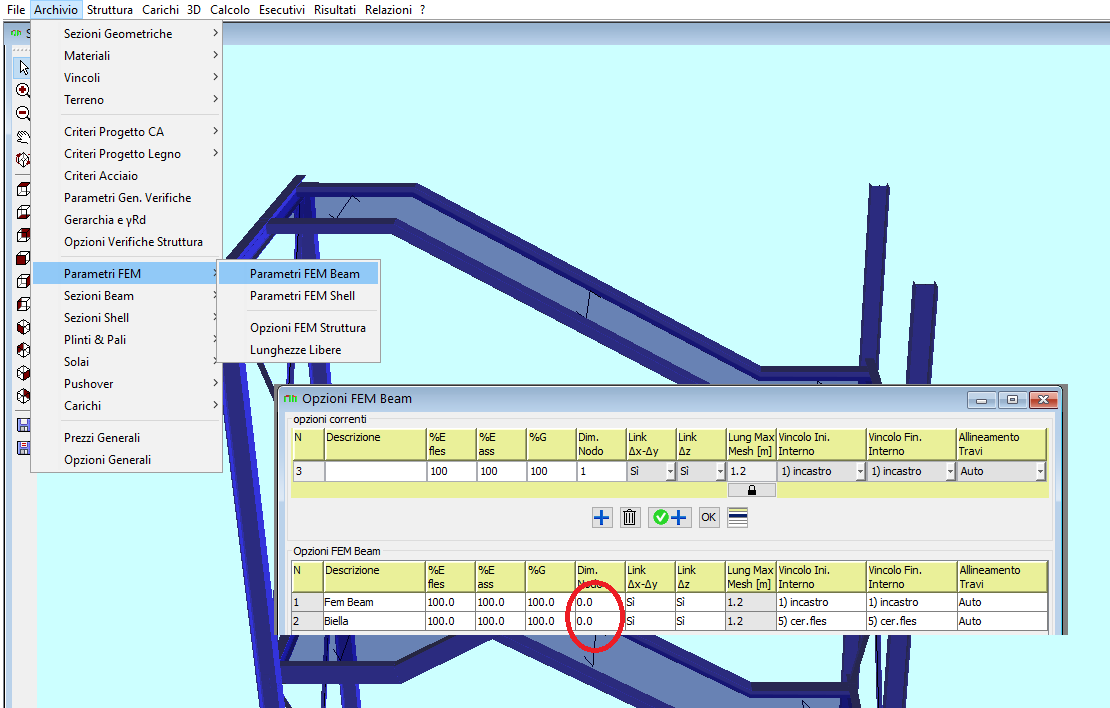1110x708 pixels.
Task: Expand the Pushover submenu
Action: pos(127,384)
